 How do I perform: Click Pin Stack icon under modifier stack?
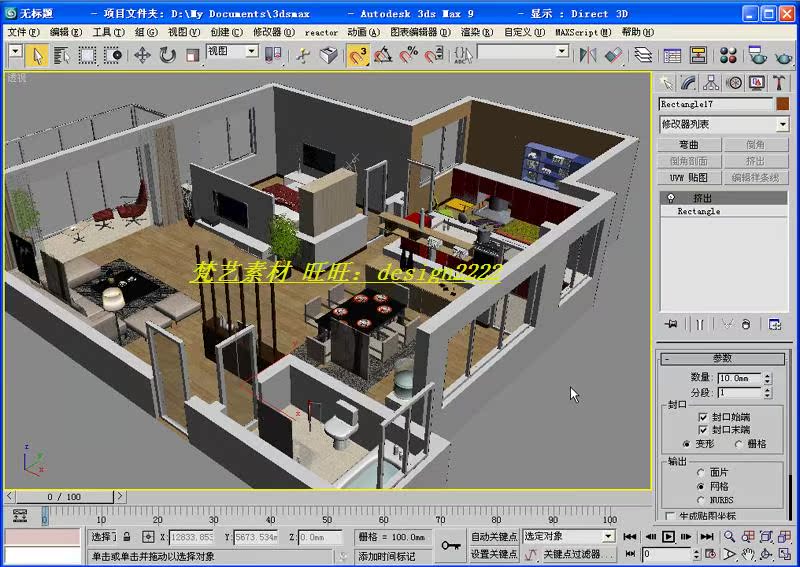point(670,324)
